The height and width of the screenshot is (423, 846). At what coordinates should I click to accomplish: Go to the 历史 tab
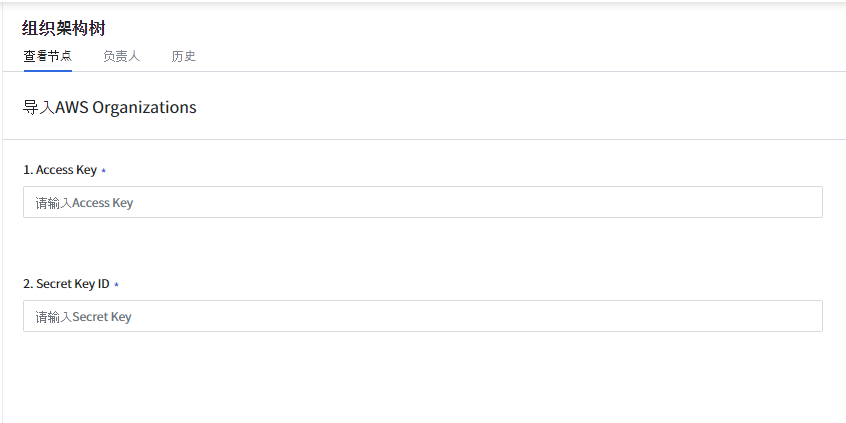pos(183,57)
